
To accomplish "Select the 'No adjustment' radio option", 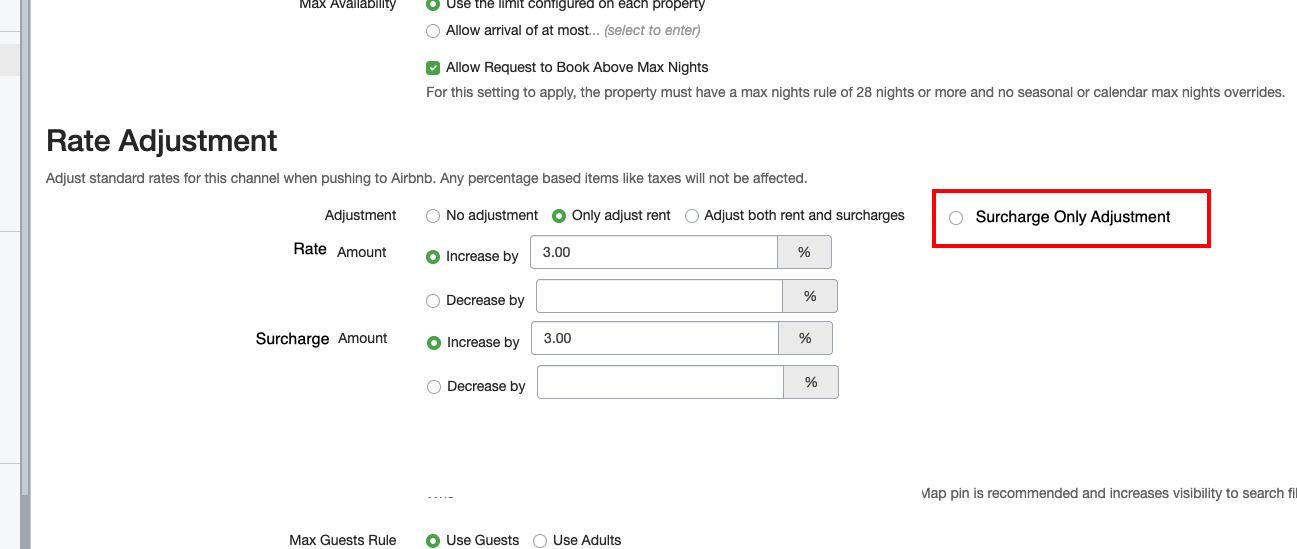I will tap(433, 216).
